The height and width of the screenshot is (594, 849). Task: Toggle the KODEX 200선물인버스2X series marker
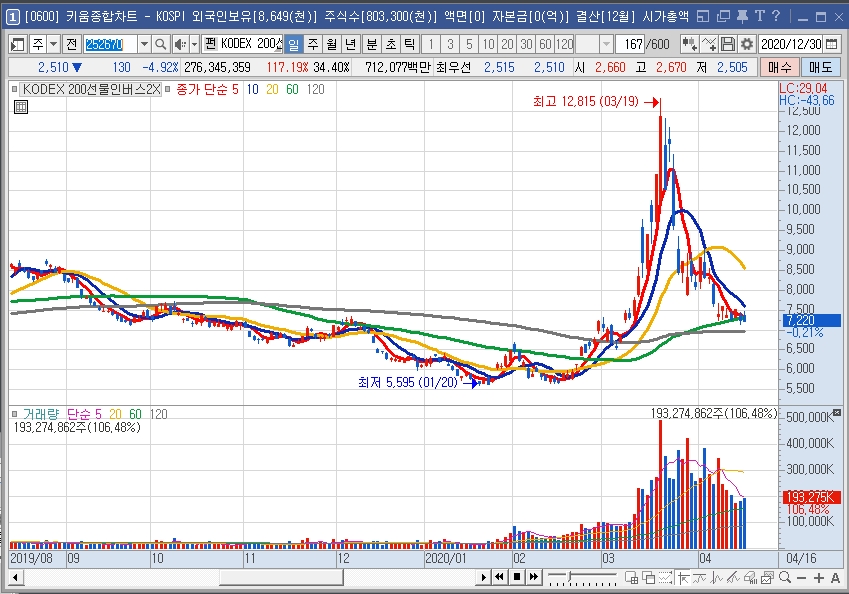click(15, 89)
